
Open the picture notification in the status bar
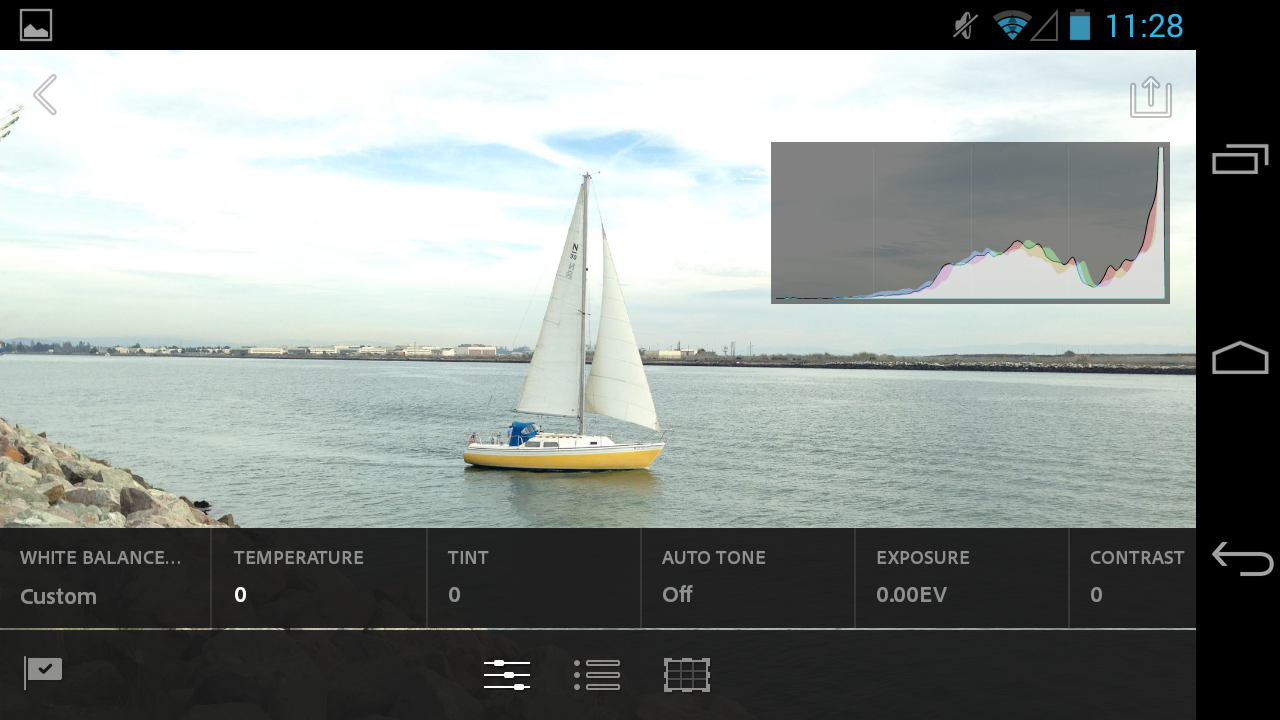(x=36, y=25)
